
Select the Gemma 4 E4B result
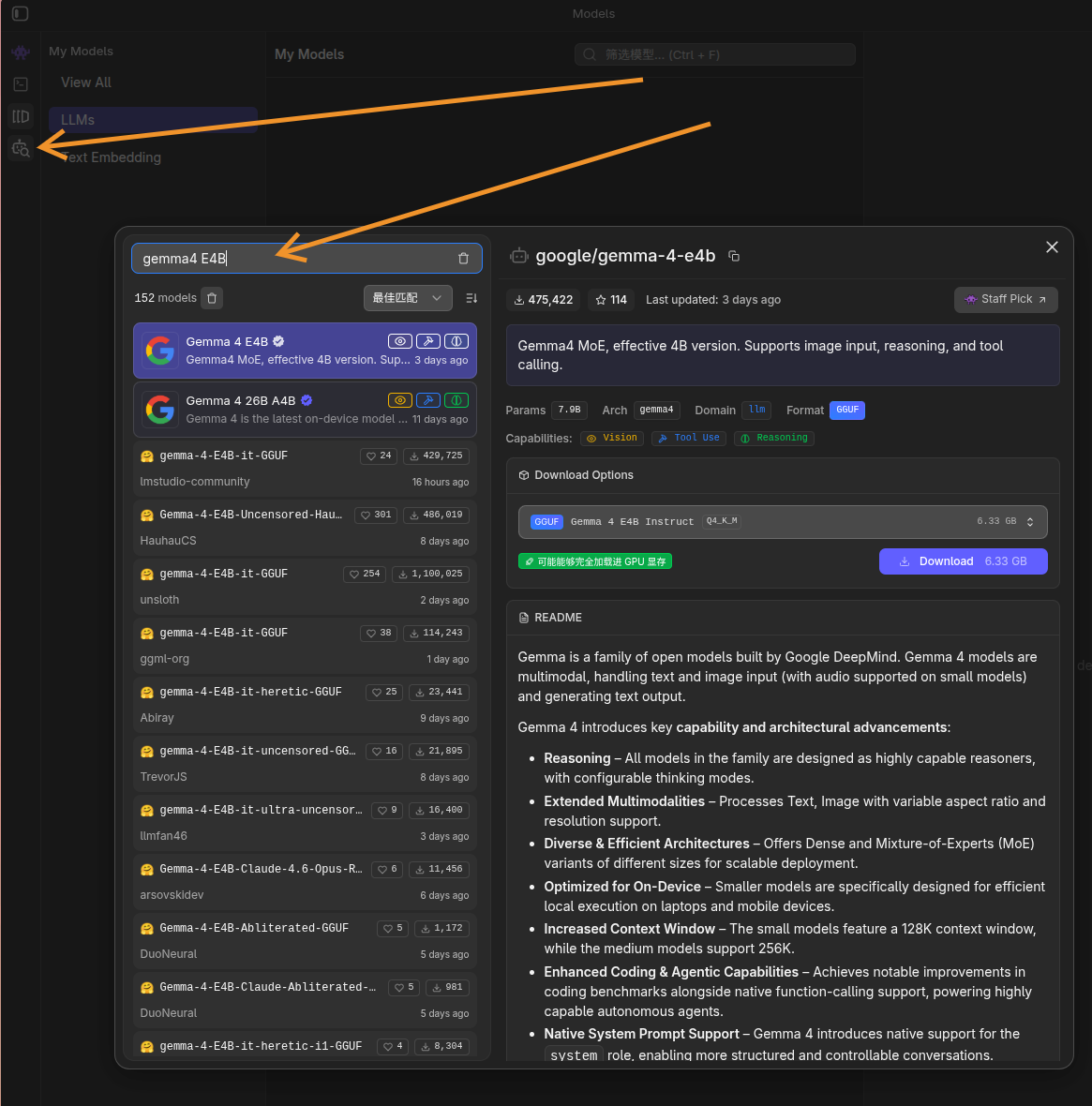pyautogui.click(x=305, y=351)
